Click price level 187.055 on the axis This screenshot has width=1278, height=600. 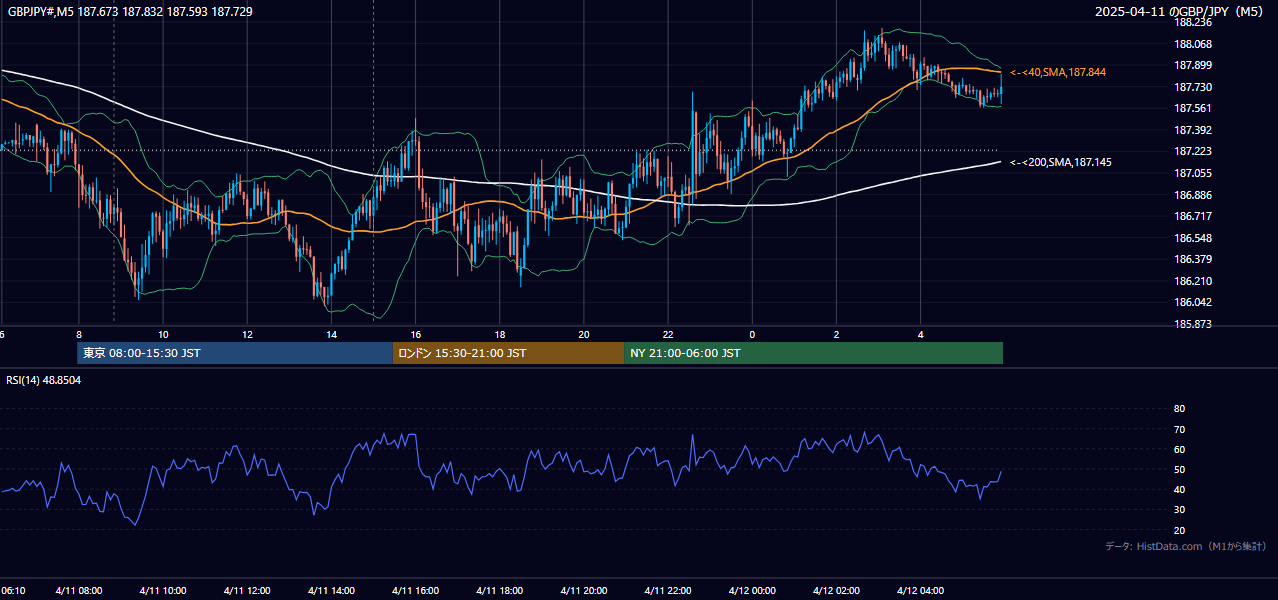pos(1193,173)
